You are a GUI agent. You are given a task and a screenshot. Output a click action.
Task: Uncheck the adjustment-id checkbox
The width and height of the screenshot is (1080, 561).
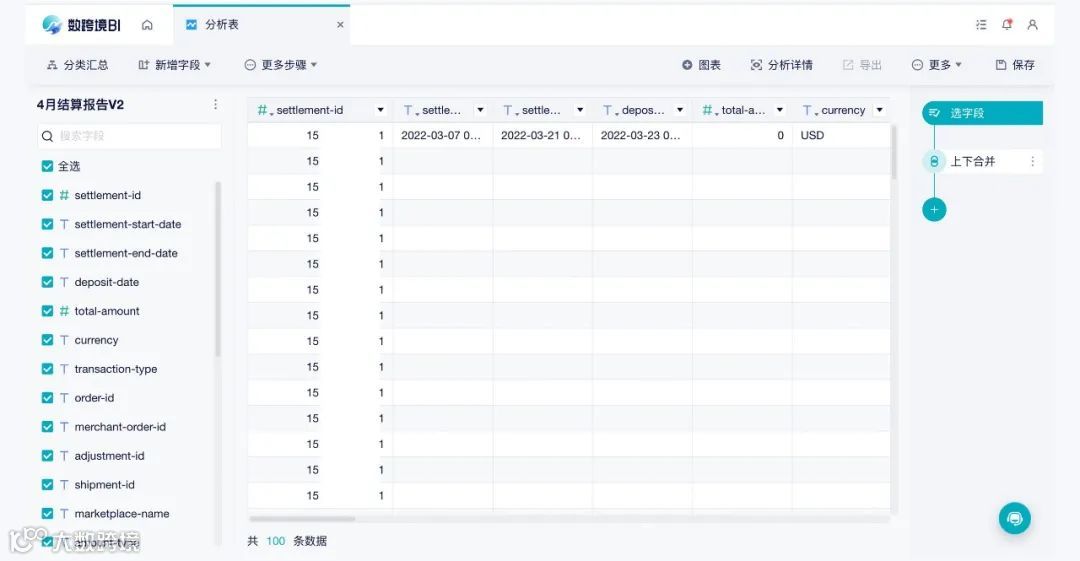48,456
